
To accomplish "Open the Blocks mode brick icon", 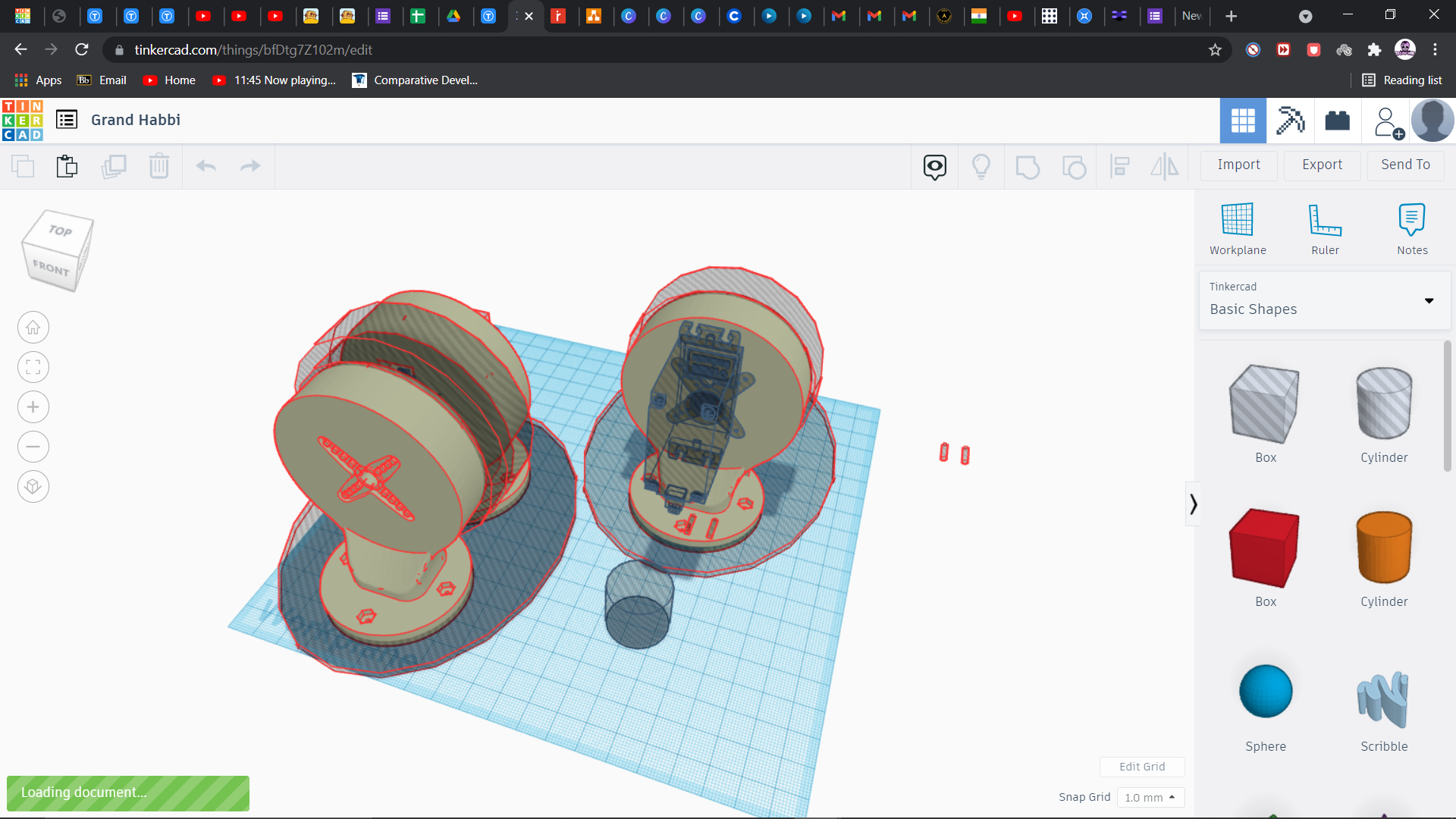I will (1337, 121).
